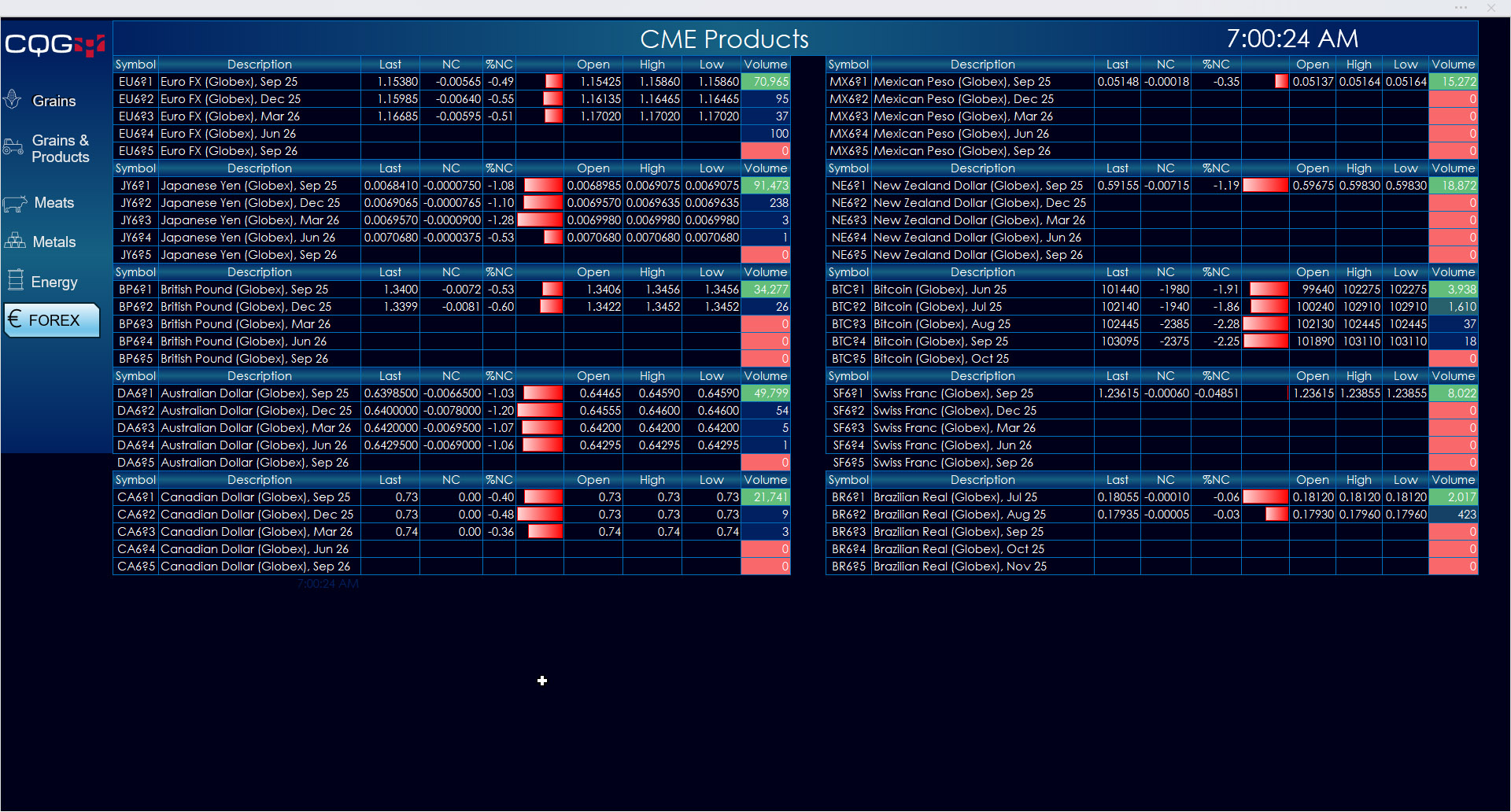The width and height of the screenshot is (1511, 812).
Task: Click volume 91,473 for Japanese Yen Sep 25
Action: tap(766, 186)
